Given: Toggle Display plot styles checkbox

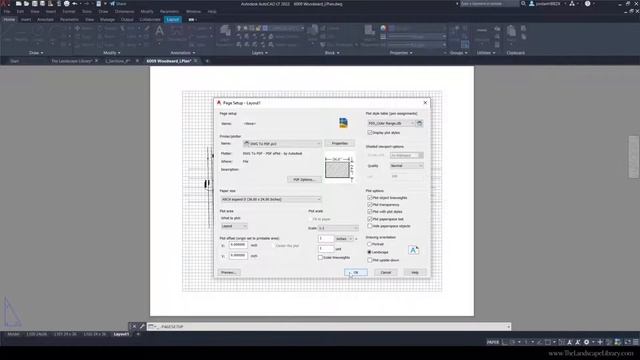Looking at the screenshot, I should (x=370, y=133).
